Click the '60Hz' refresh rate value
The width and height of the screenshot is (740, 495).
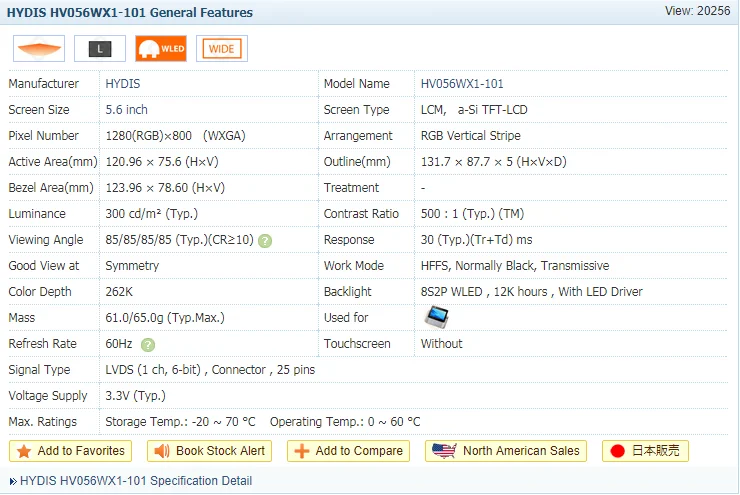point(119,344)
